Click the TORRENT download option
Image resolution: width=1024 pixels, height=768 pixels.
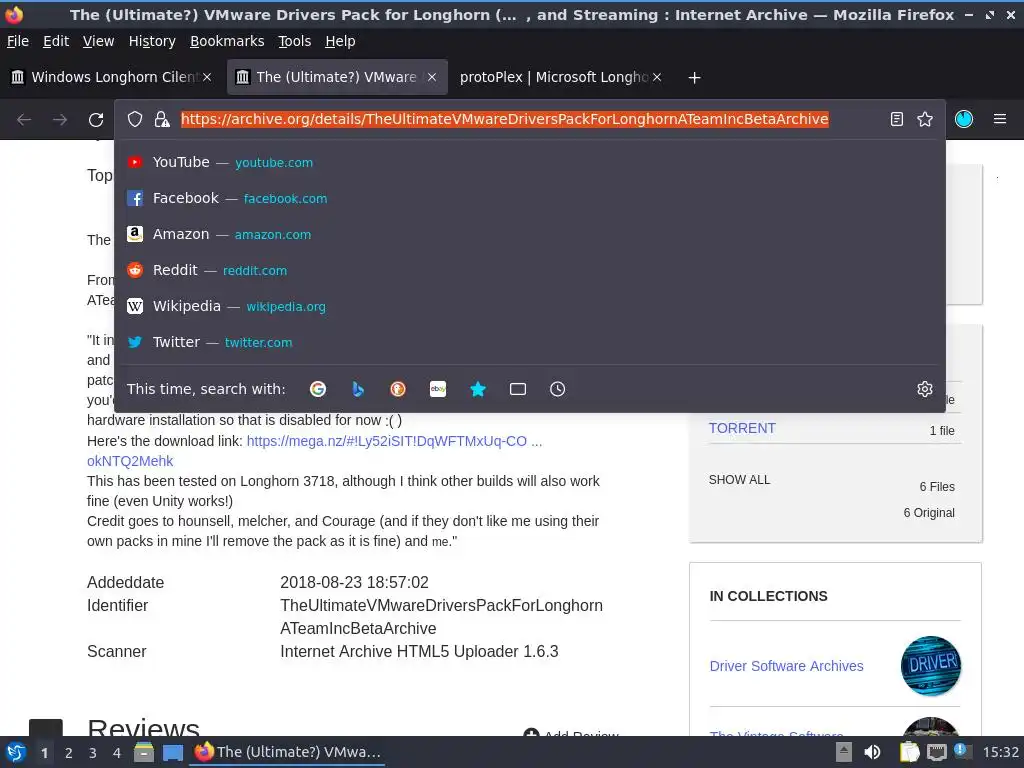[742, 428]
